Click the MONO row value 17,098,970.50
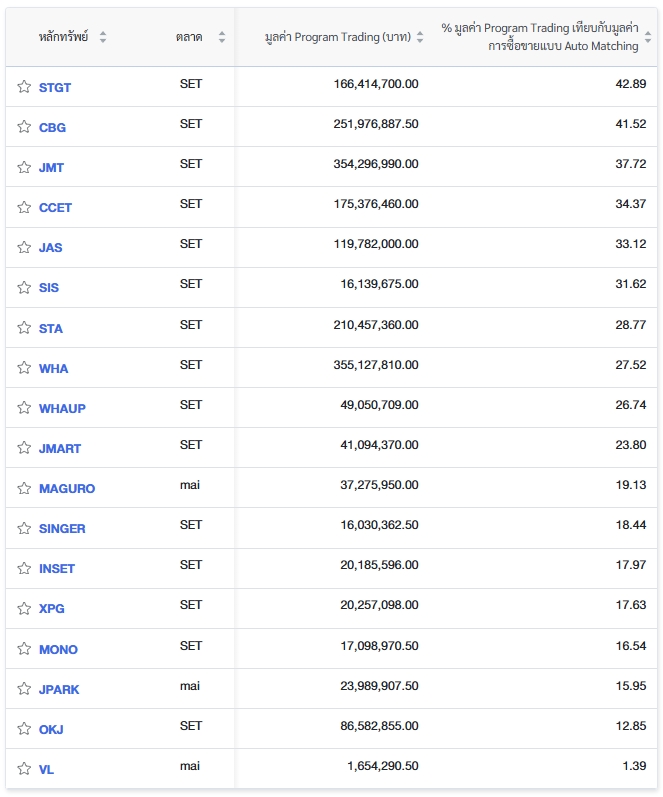 (379, 646)
